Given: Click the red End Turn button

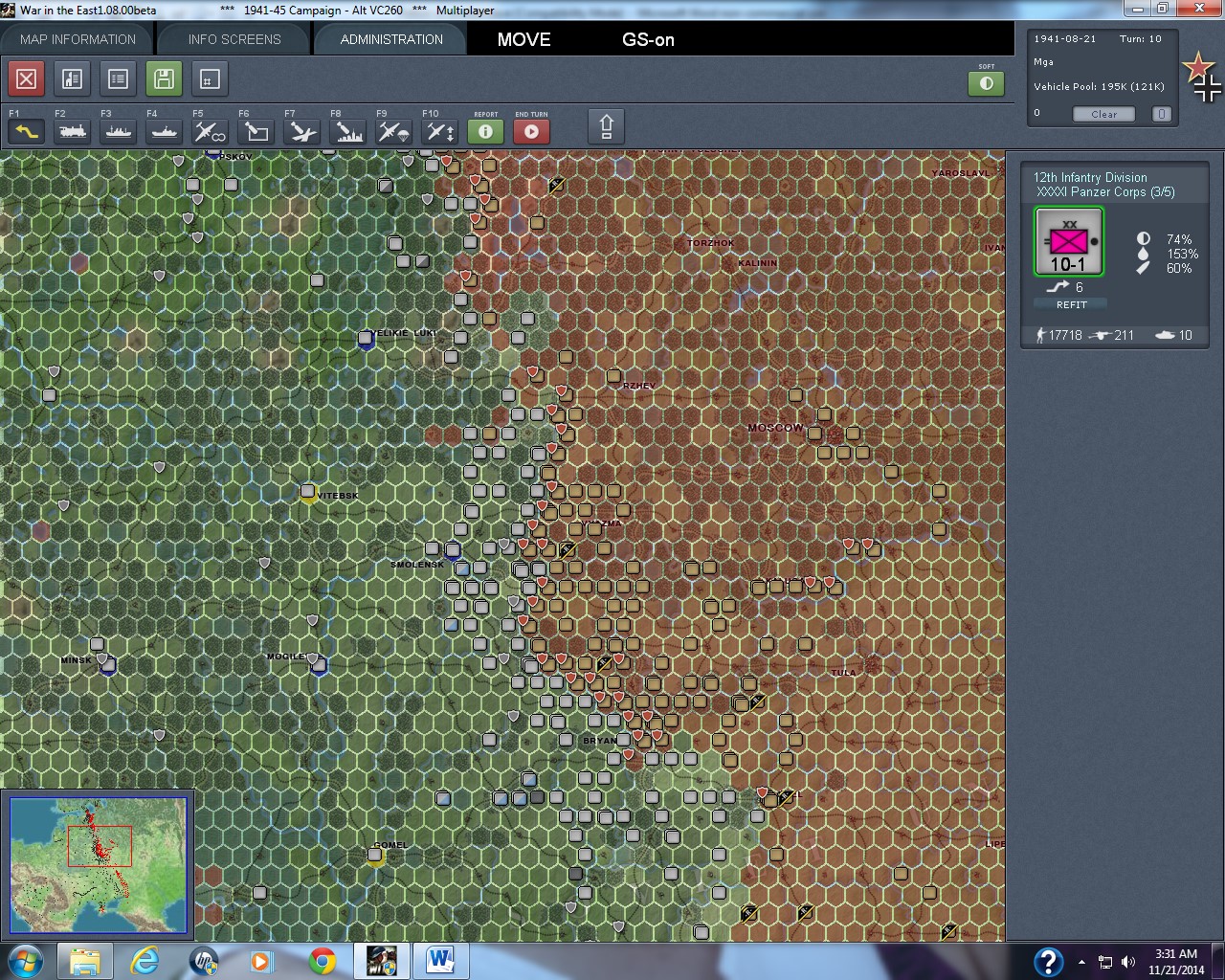Looking at the screenshot, I should [532, 131].
